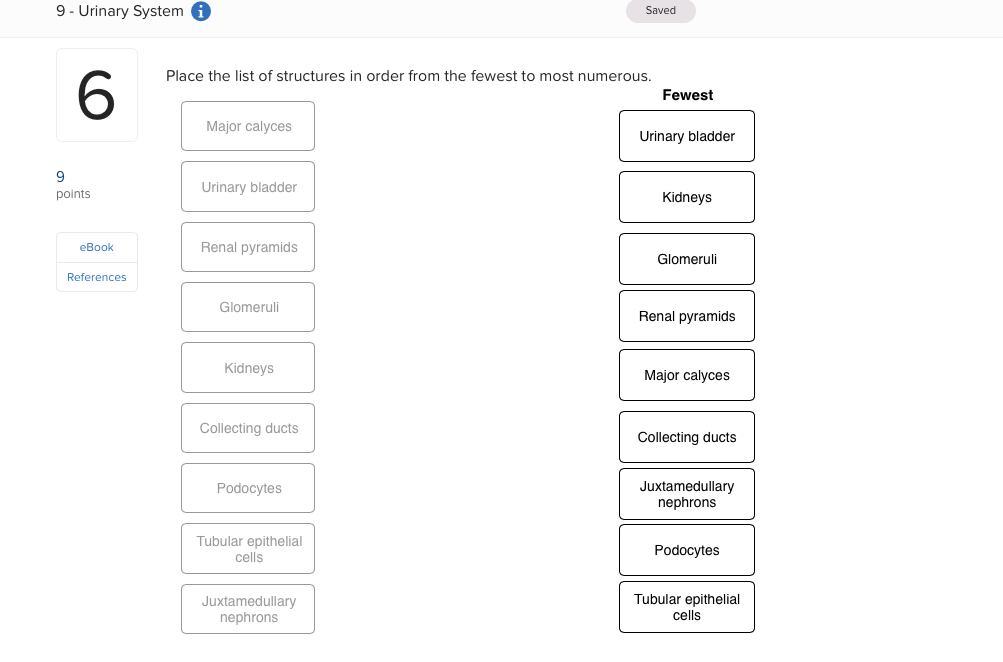Viewport: 1003px width, 662px height.
Task: Click the question number 6 box
Action: (96, 94)
